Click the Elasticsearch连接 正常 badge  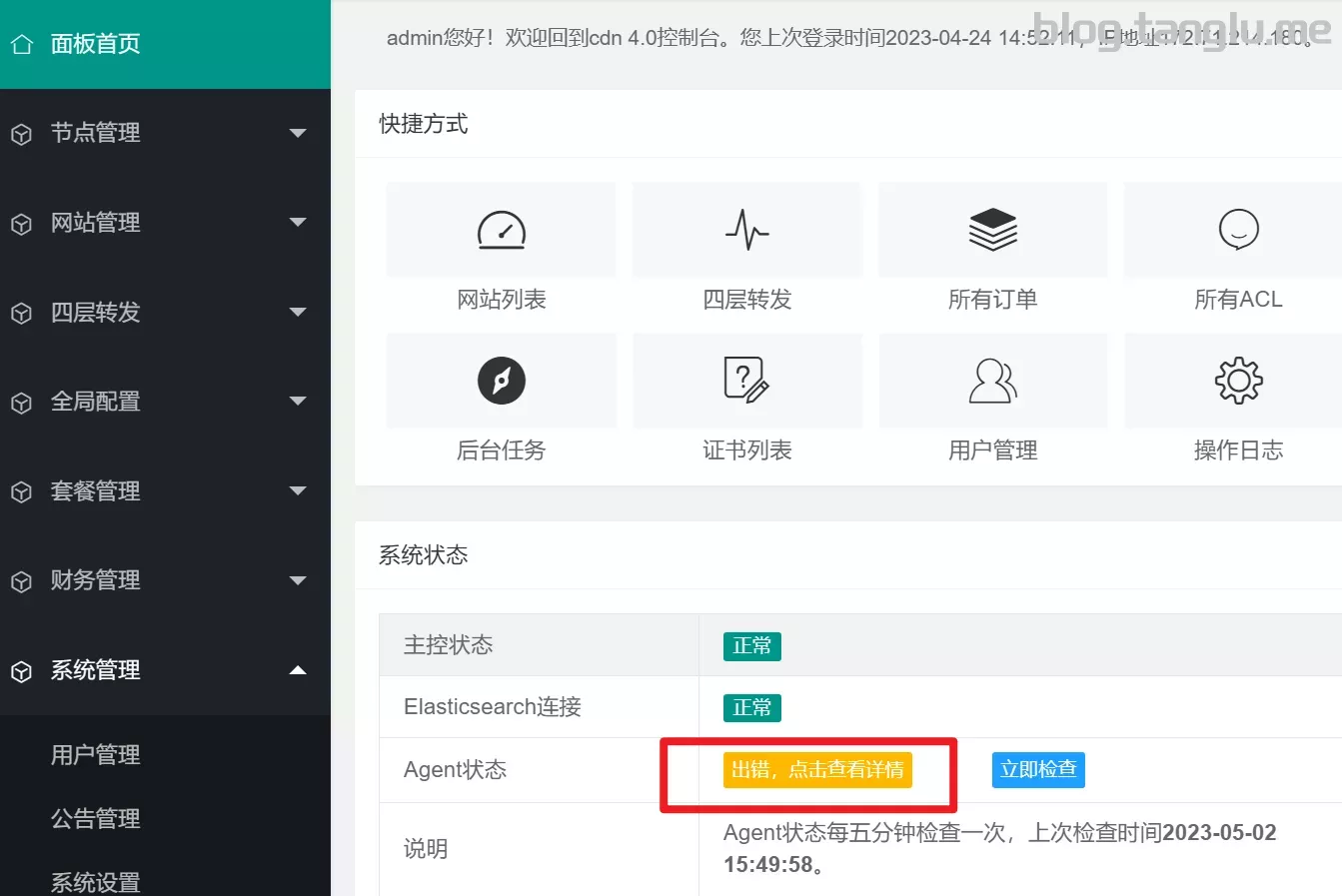pos(751,707)
